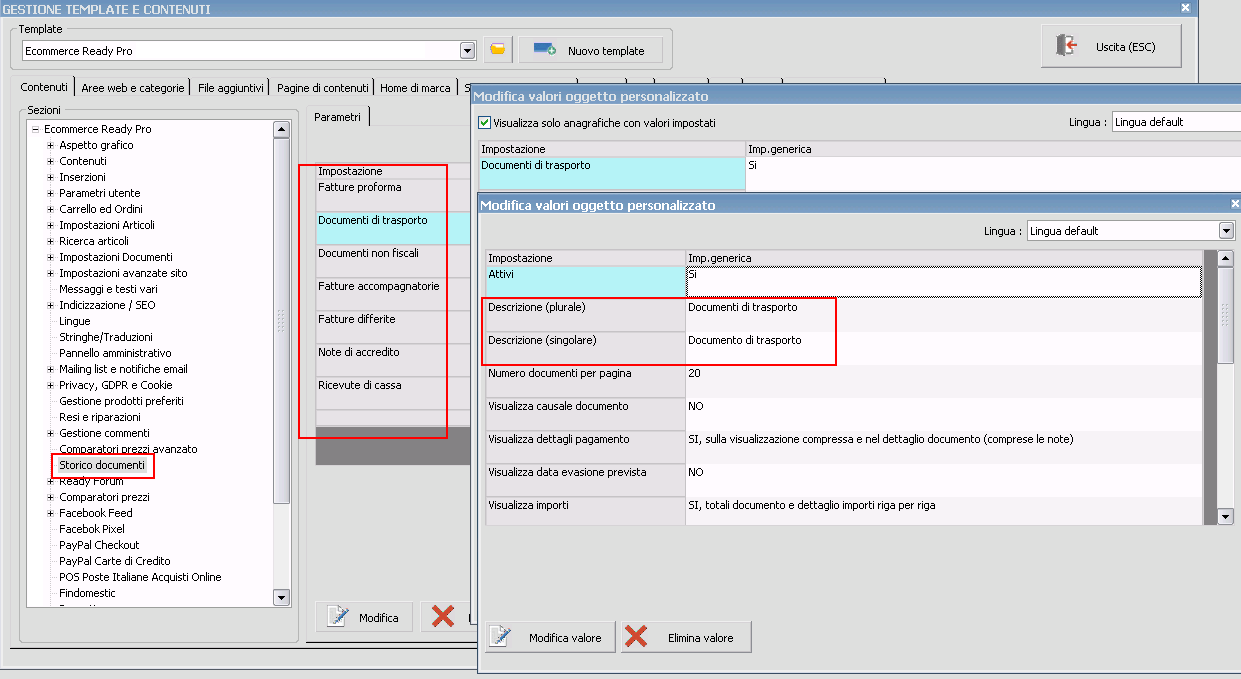Image resolution: width=1241 pixels, height=679 pixels.
Task: Select Impostazioni avanzate sito in the tree
Action: pos(123,273)
